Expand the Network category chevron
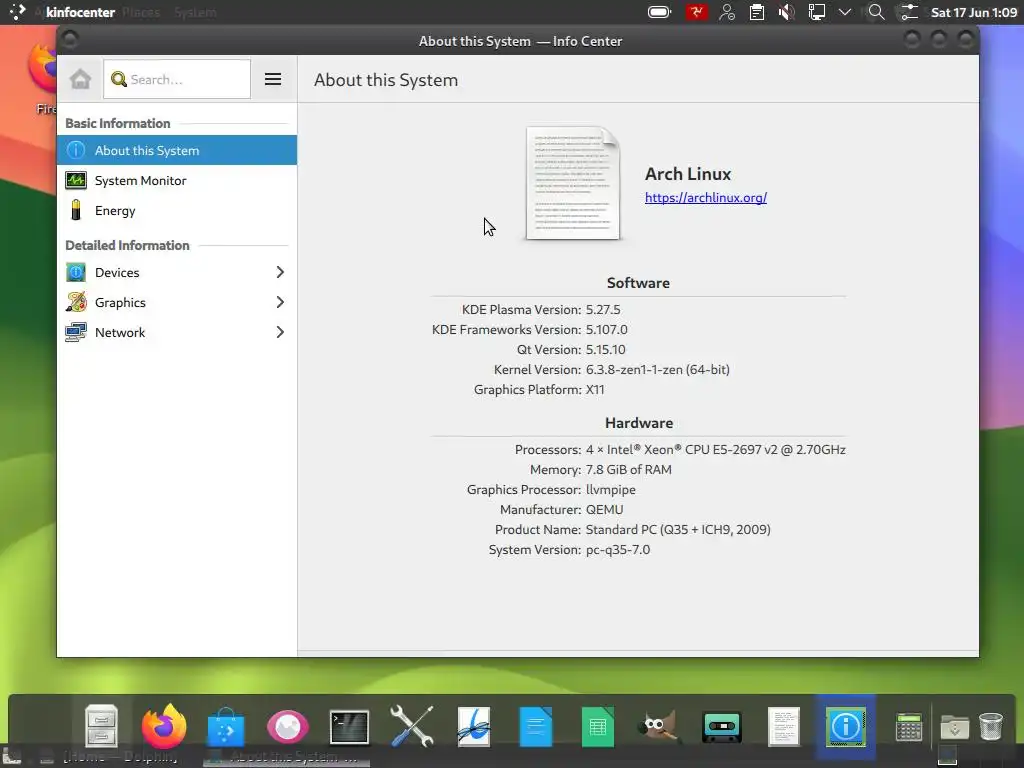Viewport: 1024px width, 768px height. pyautogui.click(x=280, y=332)
